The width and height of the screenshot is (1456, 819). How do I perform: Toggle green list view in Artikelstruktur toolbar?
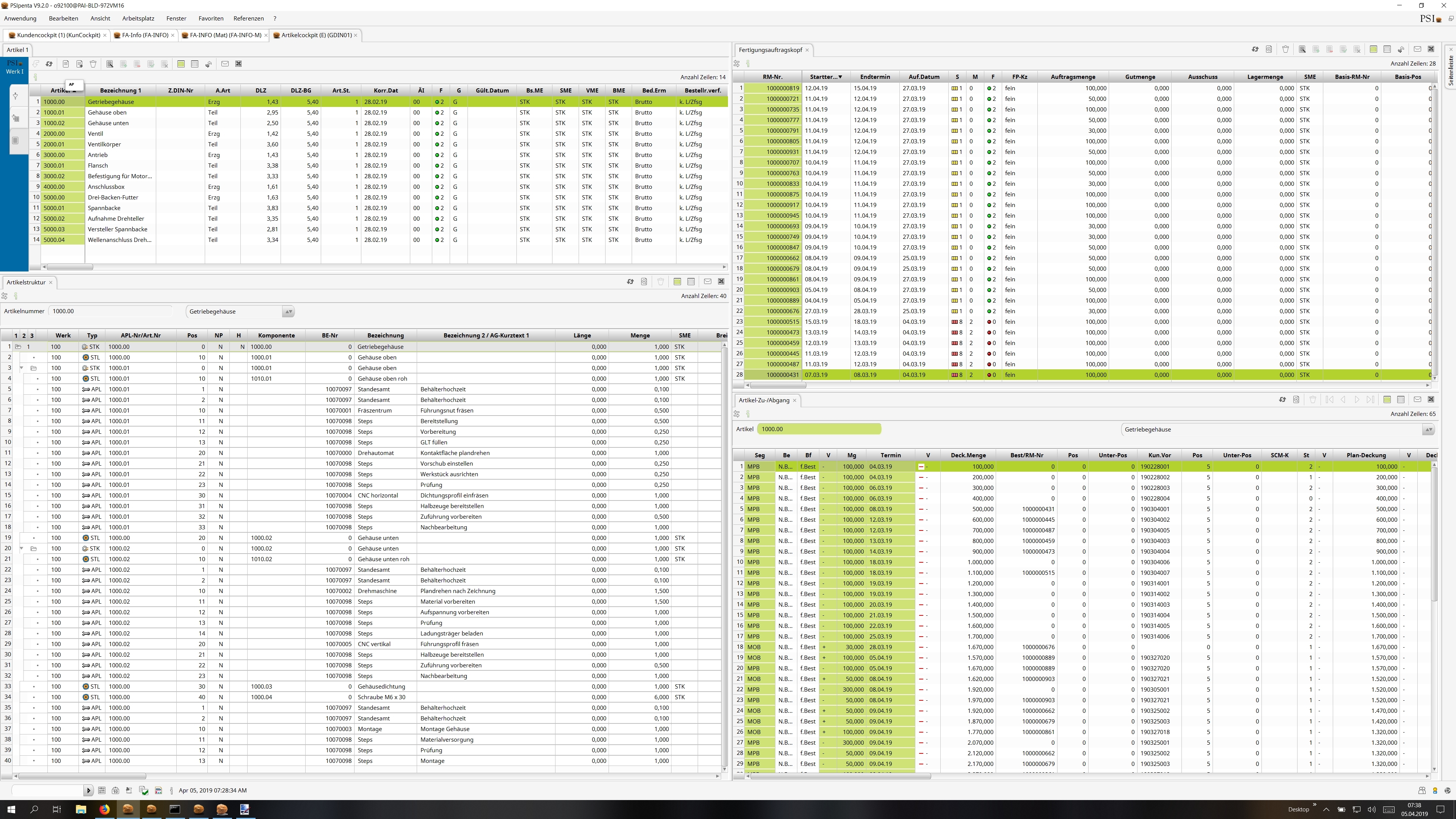click(677, 281)
